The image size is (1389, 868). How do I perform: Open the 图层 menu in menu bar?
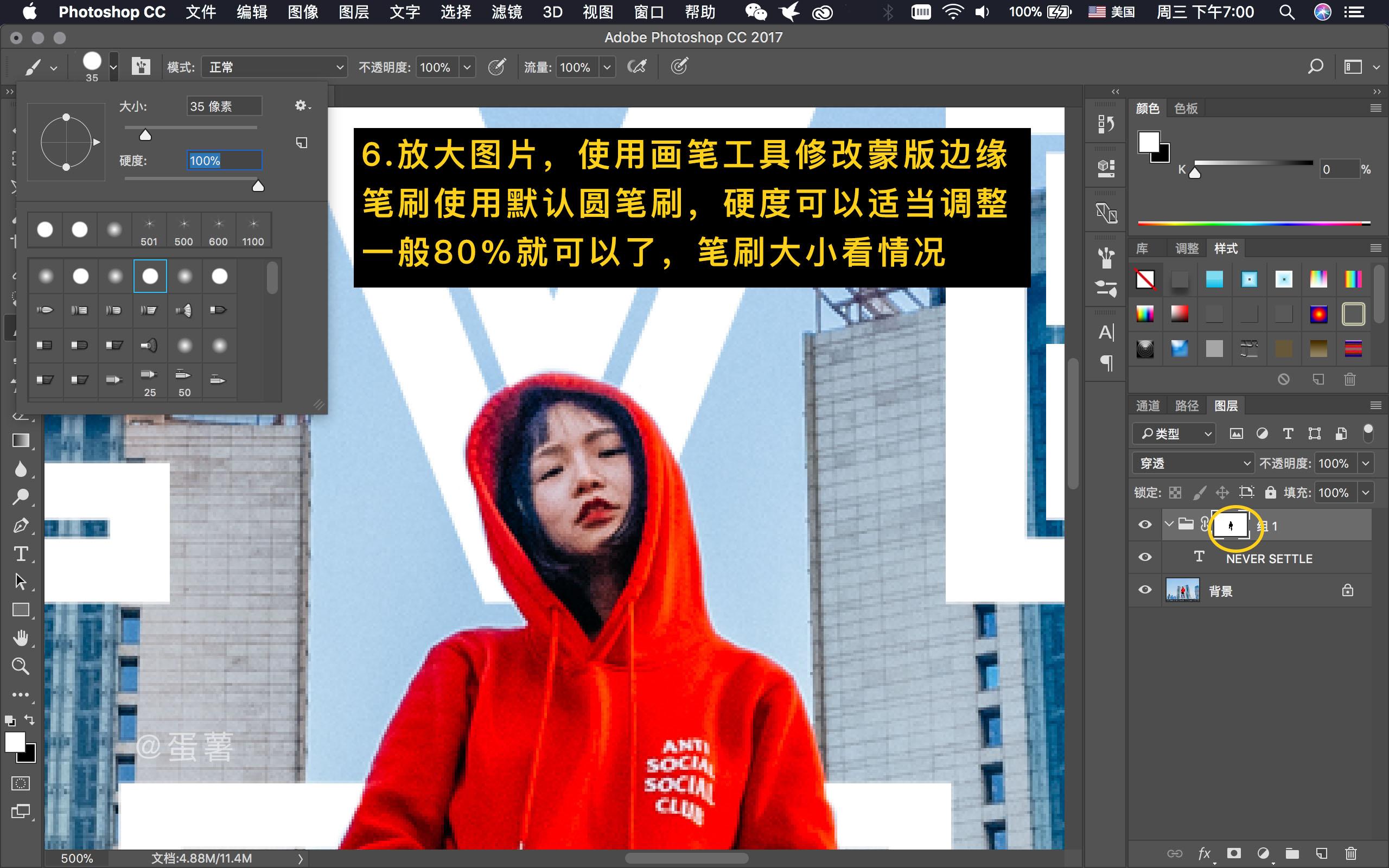(x=354, y=12)
